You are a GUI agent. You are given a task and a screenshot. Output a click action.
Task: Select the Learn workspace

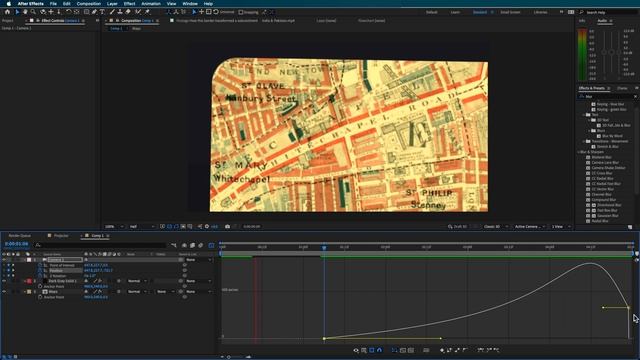[455, 12]
